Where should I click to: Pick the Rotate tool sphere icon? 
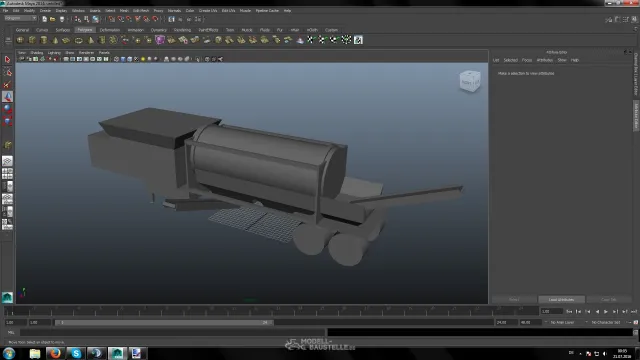tap(7, 109)
